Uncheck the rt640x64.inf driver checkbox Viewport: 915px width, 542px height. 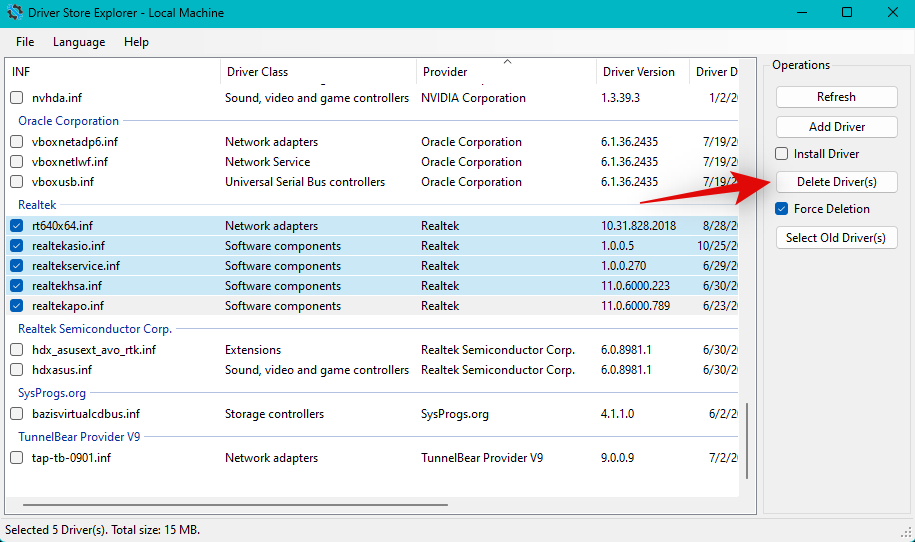click(16, 226)
